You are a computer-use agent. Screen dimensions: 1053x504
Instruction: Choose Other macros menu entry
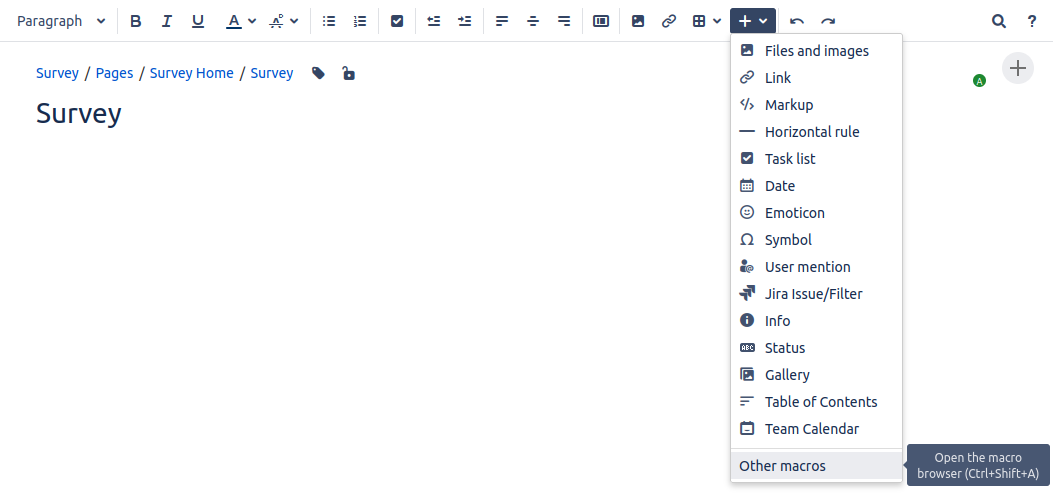tap(782, 466)
